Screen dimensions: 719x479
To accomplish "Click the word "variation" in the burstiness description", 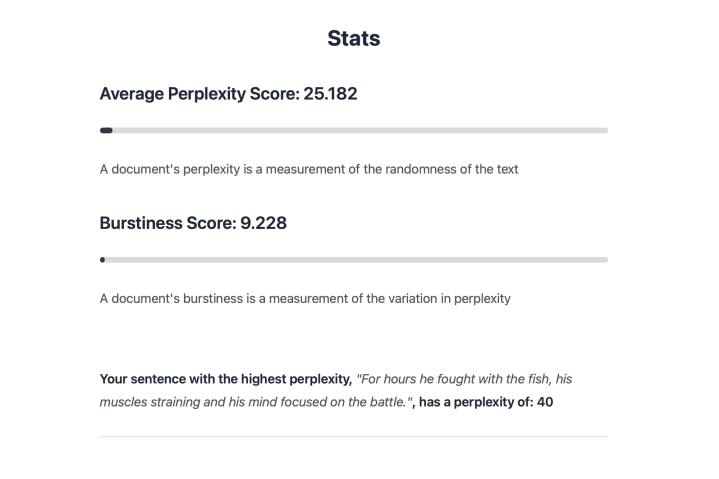I will tap(394, 298).
